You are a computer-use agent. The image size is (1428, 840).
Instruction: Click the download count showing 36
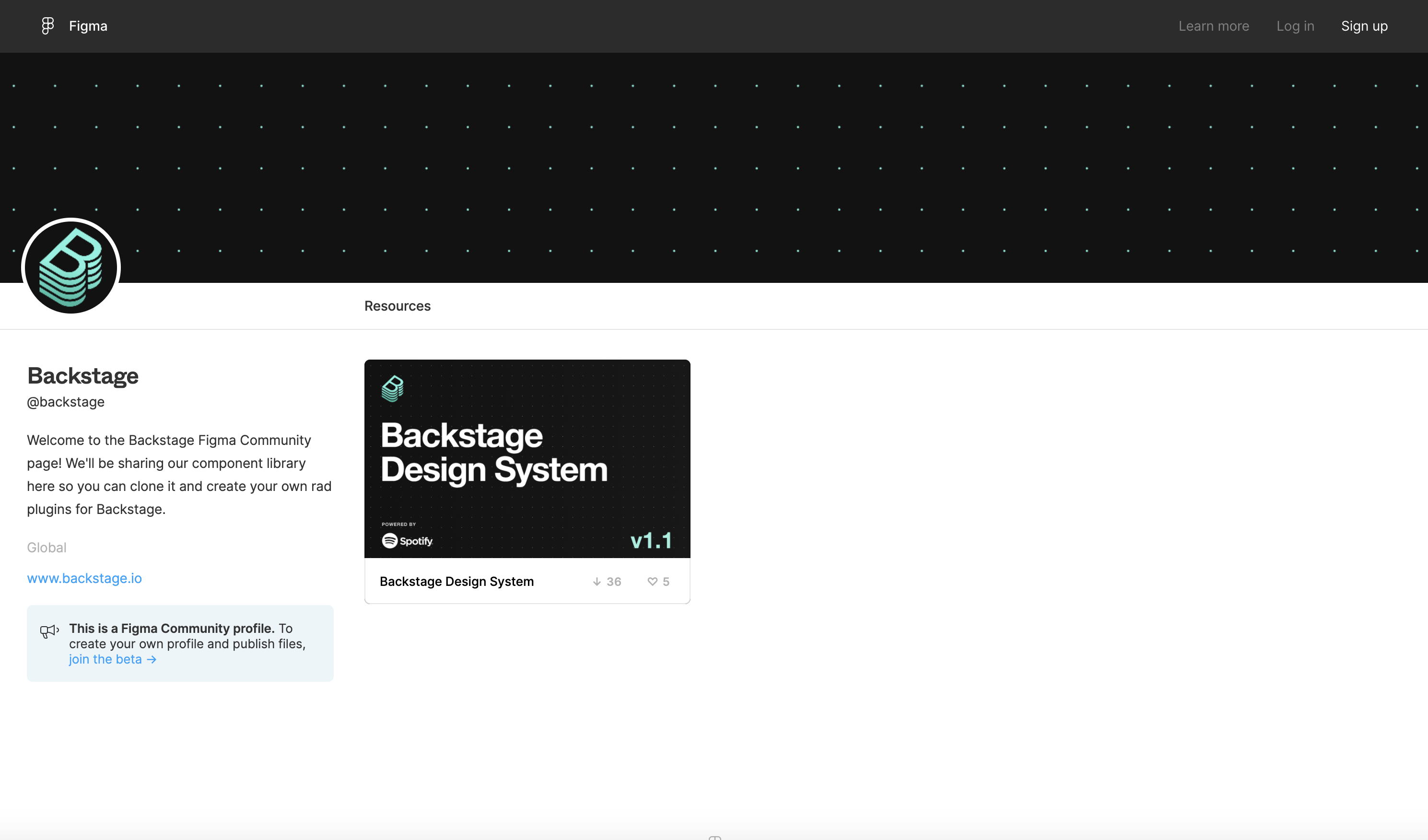[614, 581]
